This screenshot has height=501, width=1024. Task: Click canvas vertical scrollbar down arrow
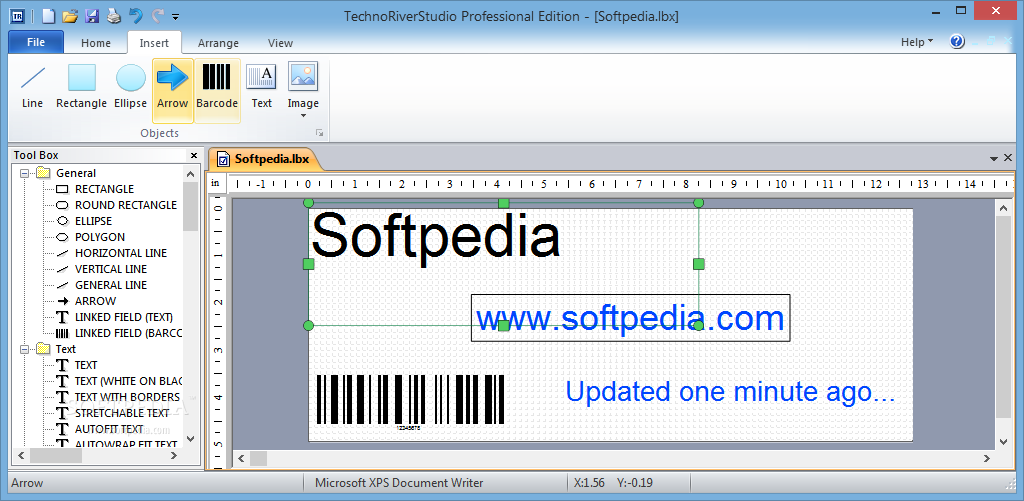(x=1004, y=442)
